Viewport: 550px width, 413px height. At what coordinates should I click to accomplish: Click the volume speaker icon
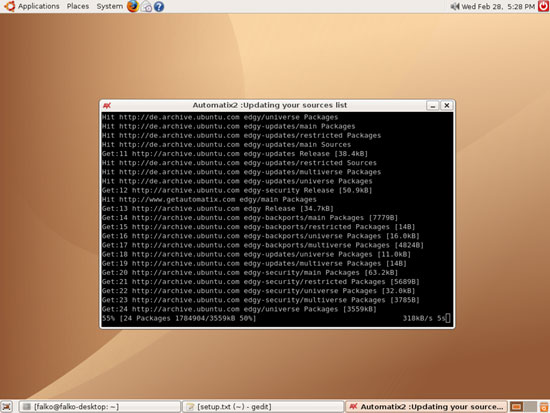pyautogui.click(x=455, y=6)
